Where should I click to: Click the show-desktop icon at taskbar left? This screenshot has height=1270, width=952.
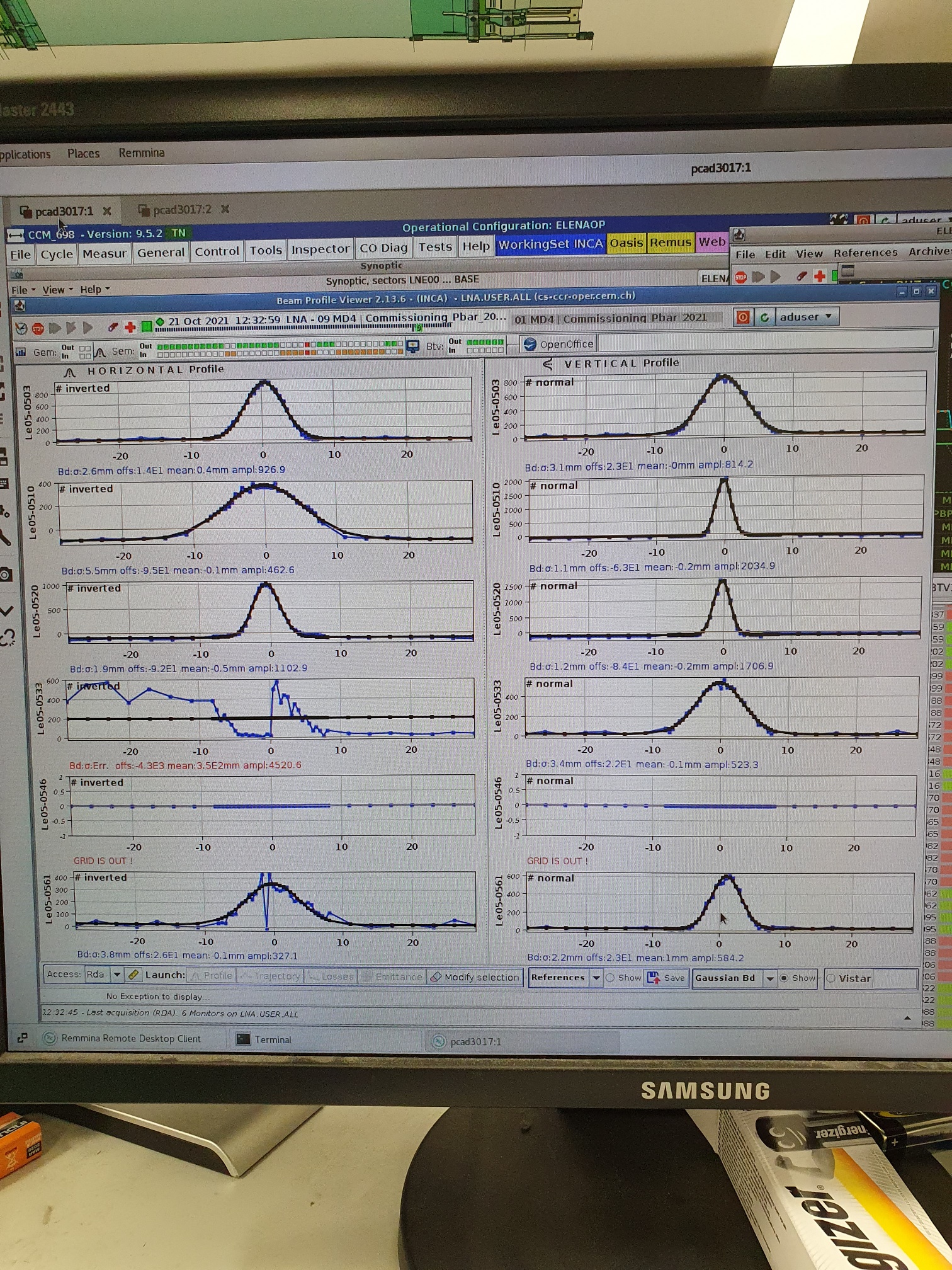click(22, 1038)
